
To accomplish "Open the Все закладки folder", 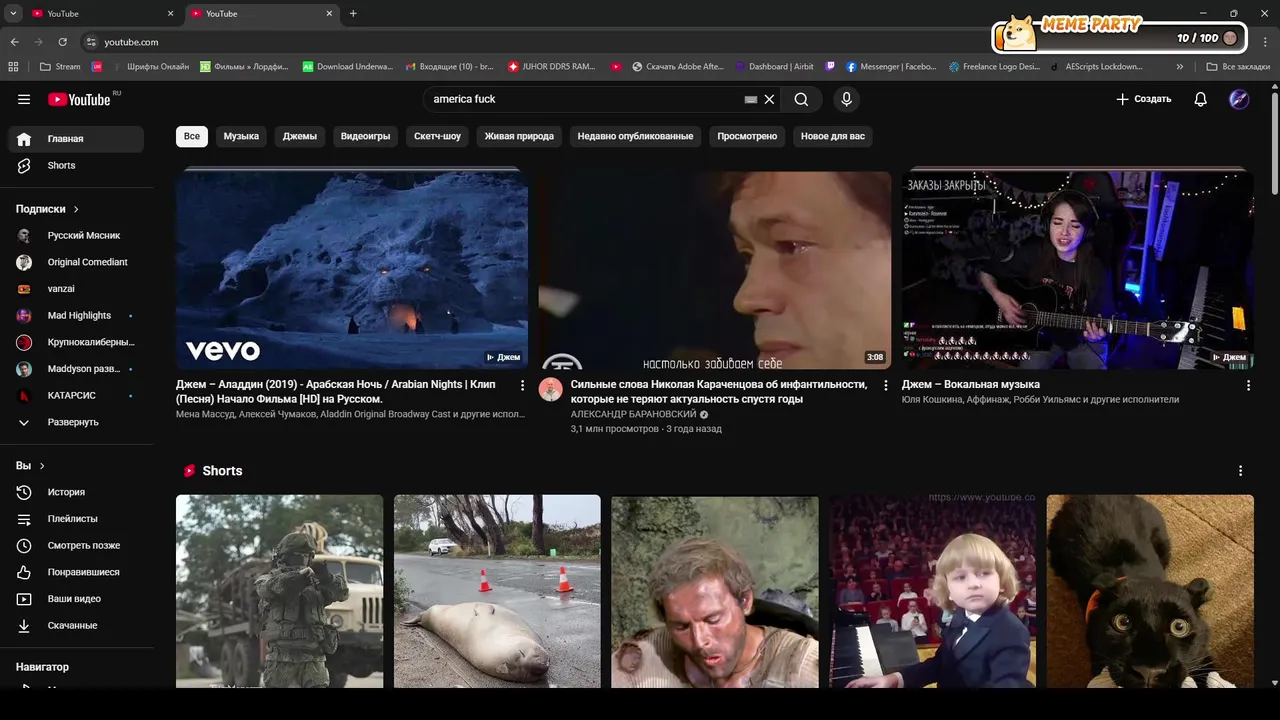I will [x=1238, y=67].
